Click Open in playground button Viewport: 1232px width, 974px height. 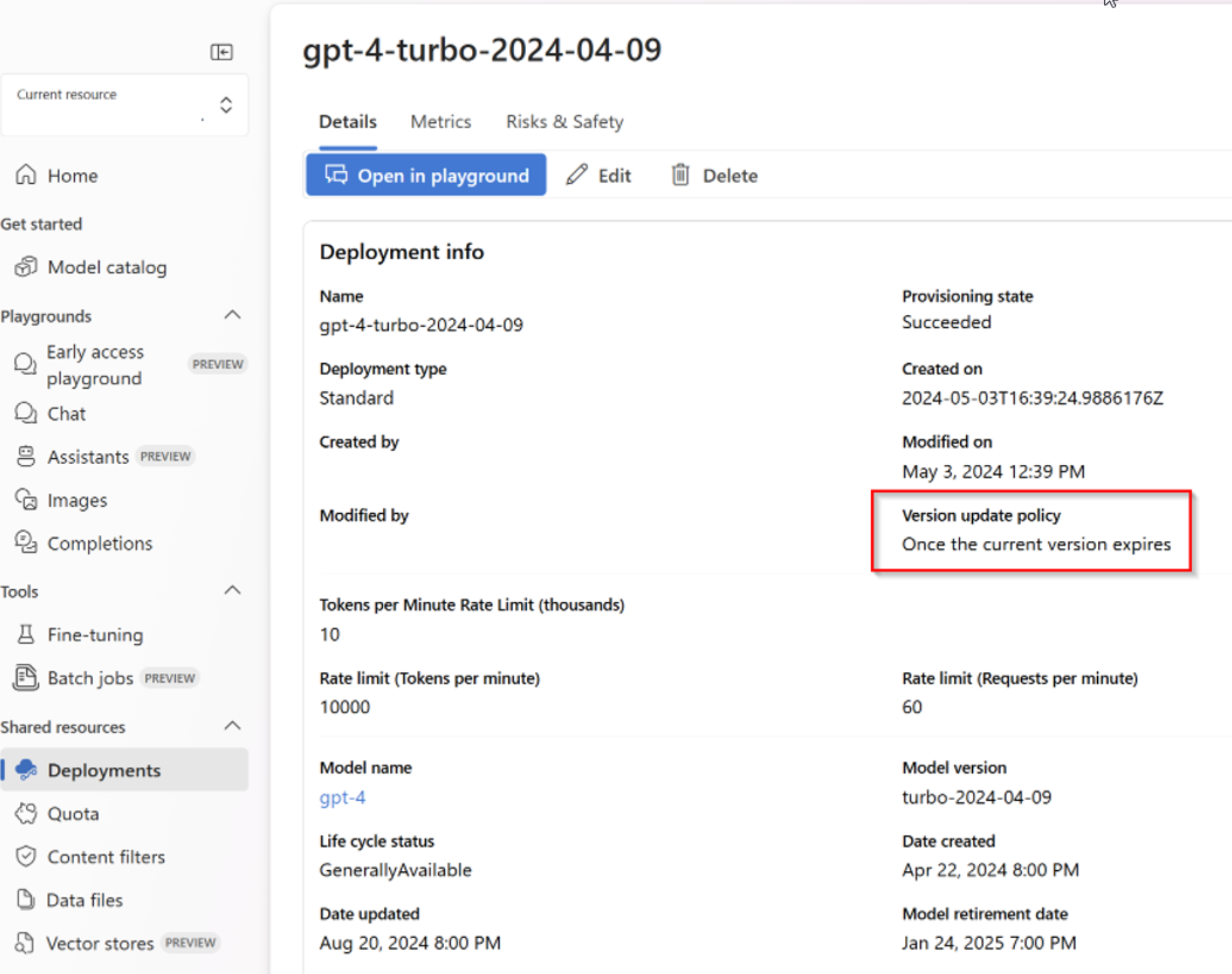click(426, 175)
